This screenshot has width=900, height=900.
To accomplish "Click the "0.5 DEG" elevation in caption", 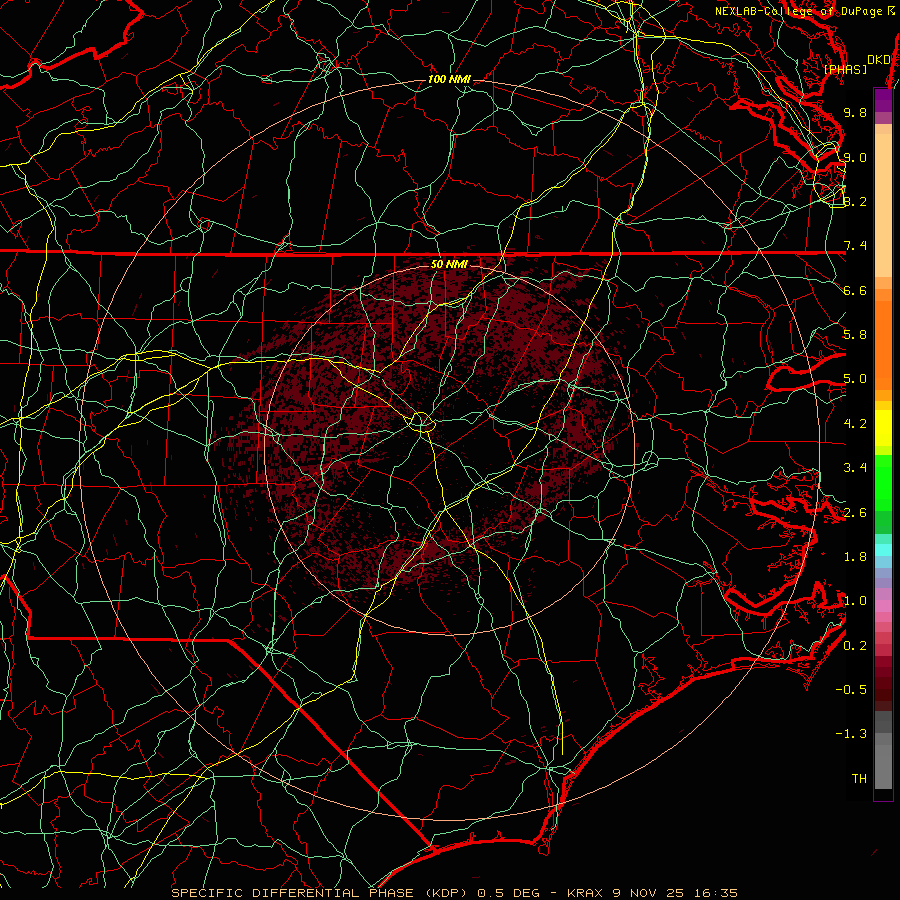I will [509, 893].
